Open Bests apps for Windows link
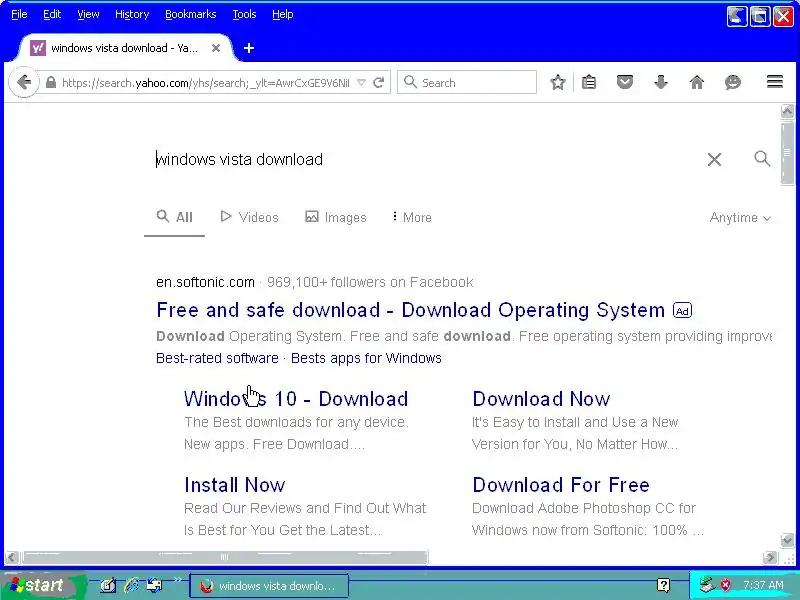 click(366, 358)
